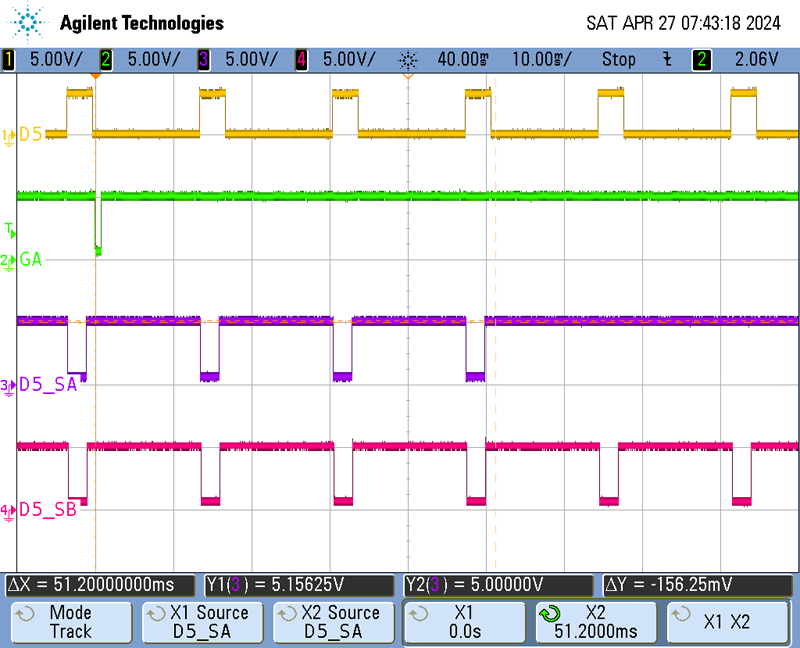Image resolution: width=800 pixels, height=648 pixels.
Task: Click the Agilent Technologies logo icon
Action: [x=30, y=21]
